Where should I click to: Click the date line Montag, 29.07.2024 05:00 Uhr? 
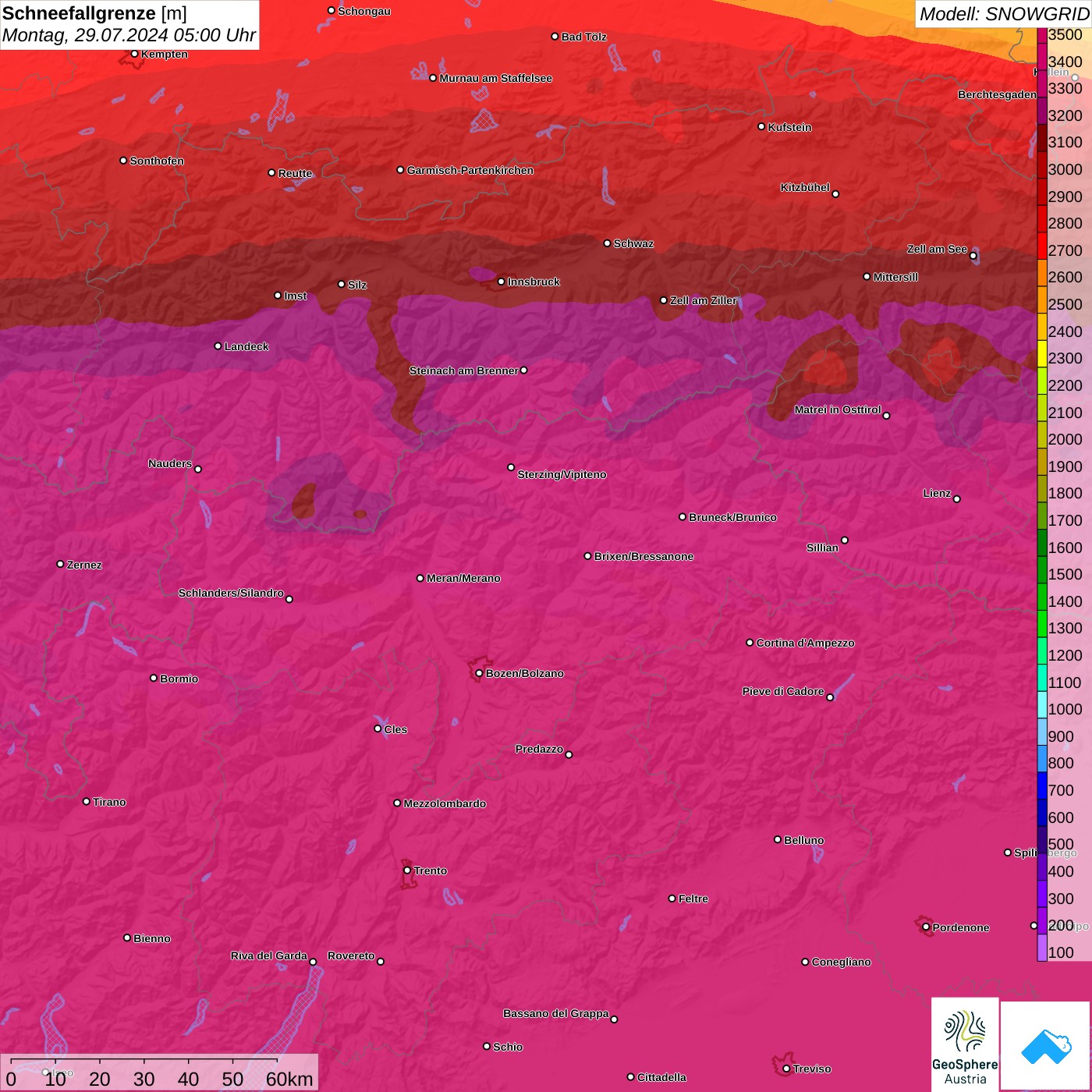129,35
